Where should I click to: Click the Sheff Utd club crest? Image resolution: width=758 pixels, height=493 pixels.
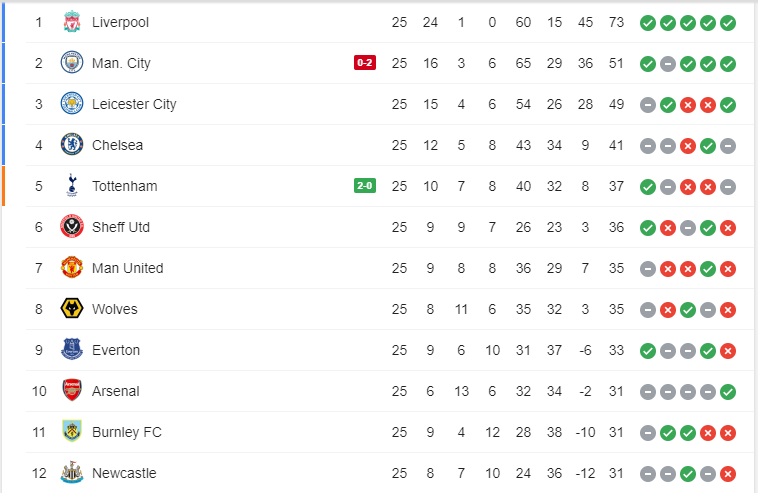click(71, 227)
